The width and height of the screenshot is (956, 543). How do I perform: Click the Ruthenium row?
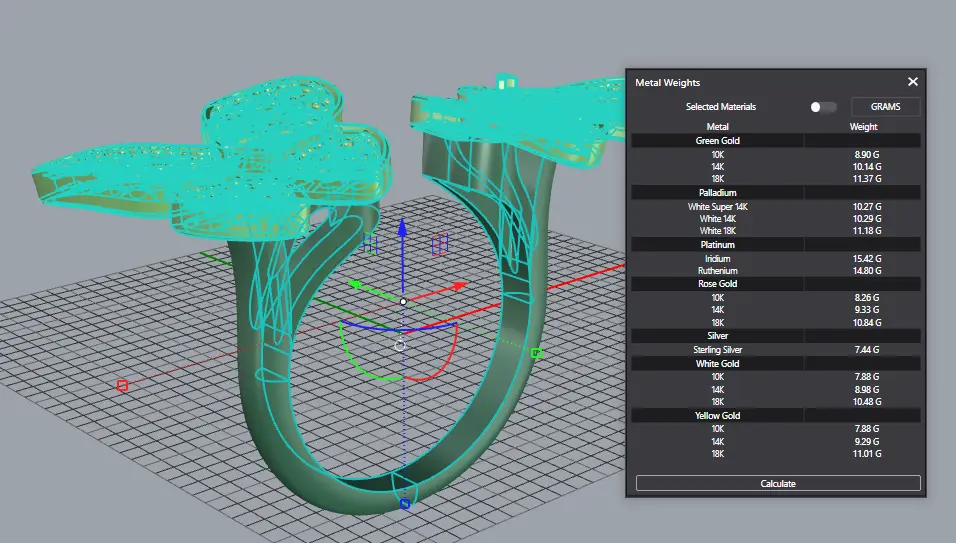tap(776, 271)
